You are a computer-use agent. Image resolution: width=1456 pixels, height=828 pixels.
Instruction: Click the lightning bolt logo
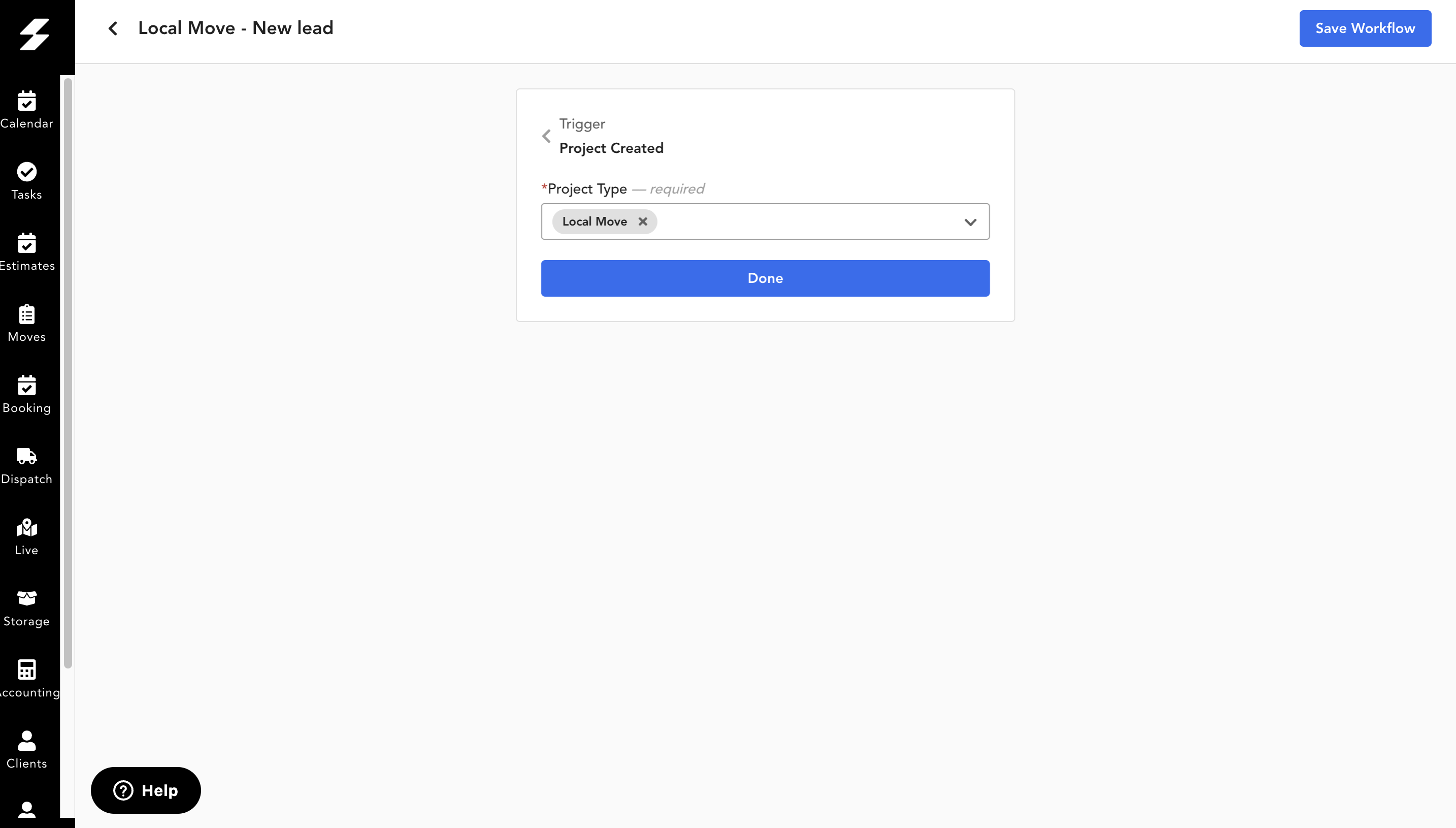pyautogui.click(x=35, y=34)
